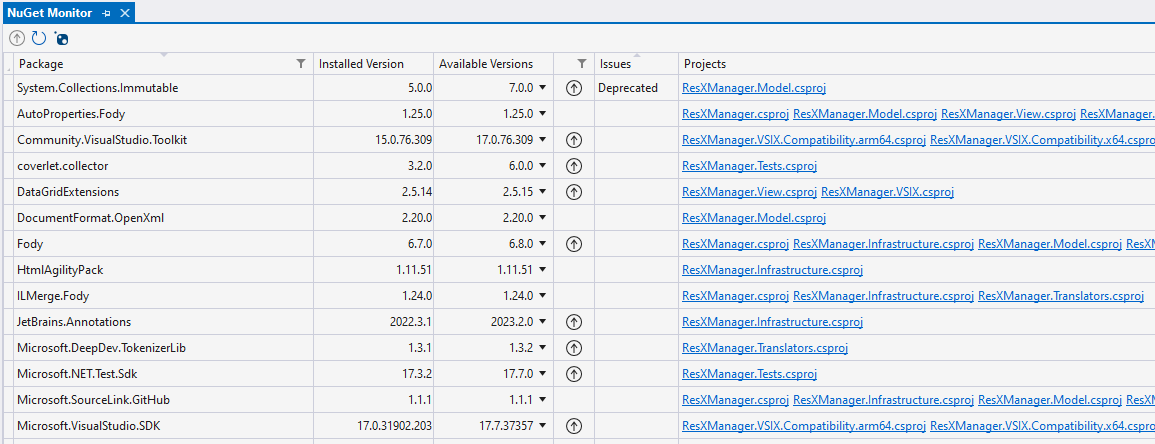Open version dropdown for Fody

(543, 244)
